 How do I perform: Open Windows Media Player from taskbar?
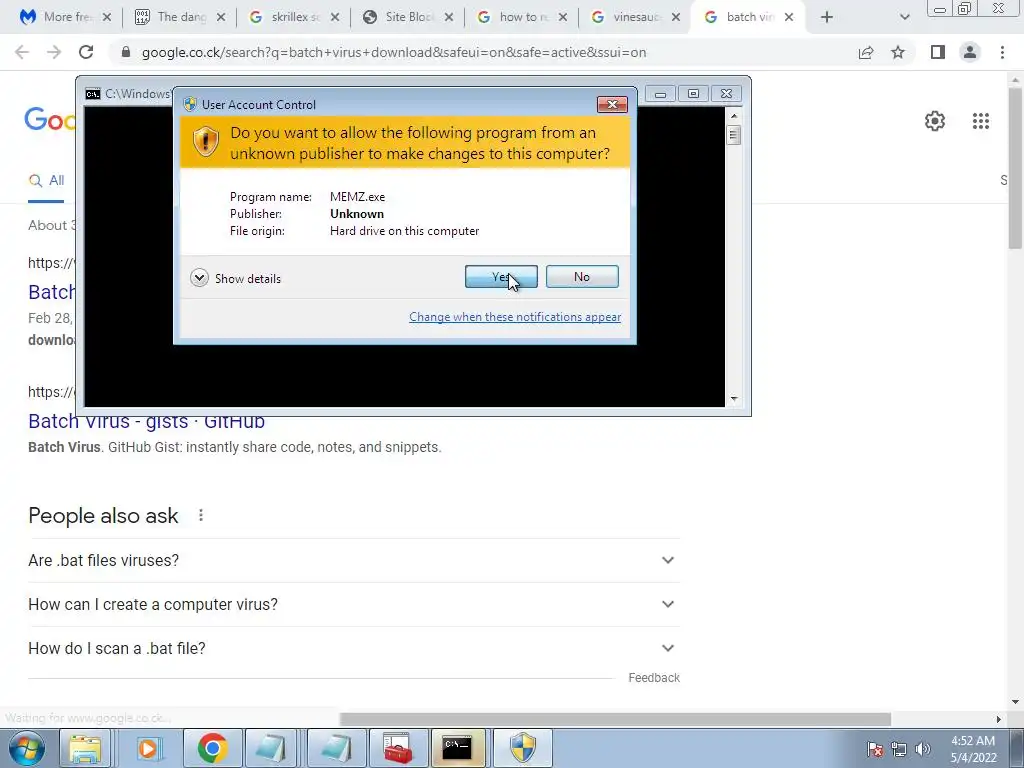click(x=148, y=748)
